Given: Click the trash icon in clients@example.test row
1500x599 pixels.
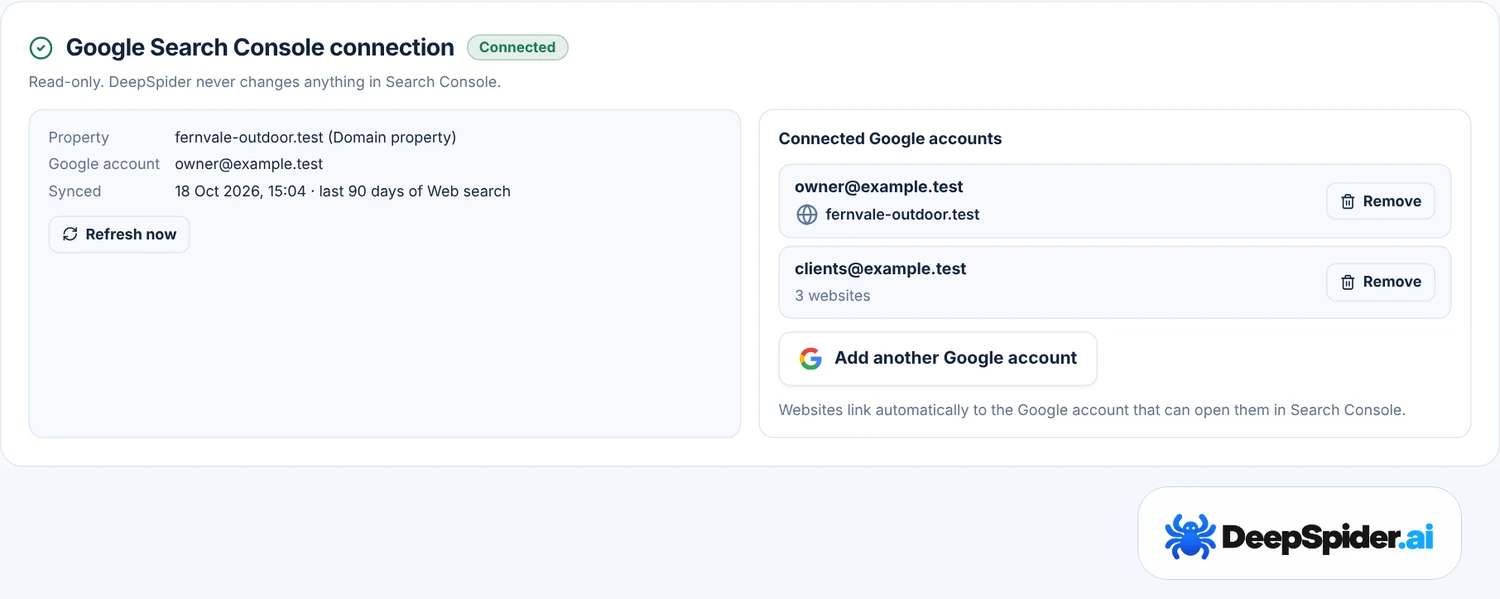Looking at the screenshot, I should [x=1348, y=282].
